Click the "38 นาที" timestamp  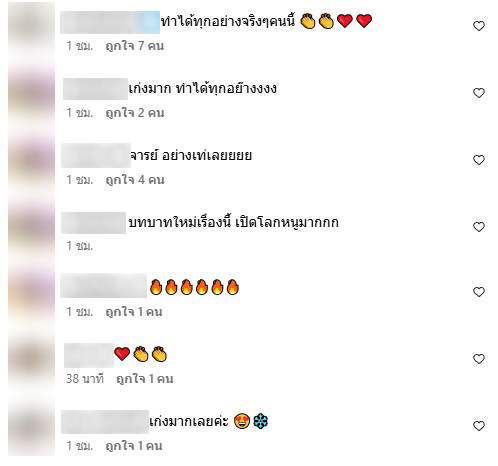point(85,379)
